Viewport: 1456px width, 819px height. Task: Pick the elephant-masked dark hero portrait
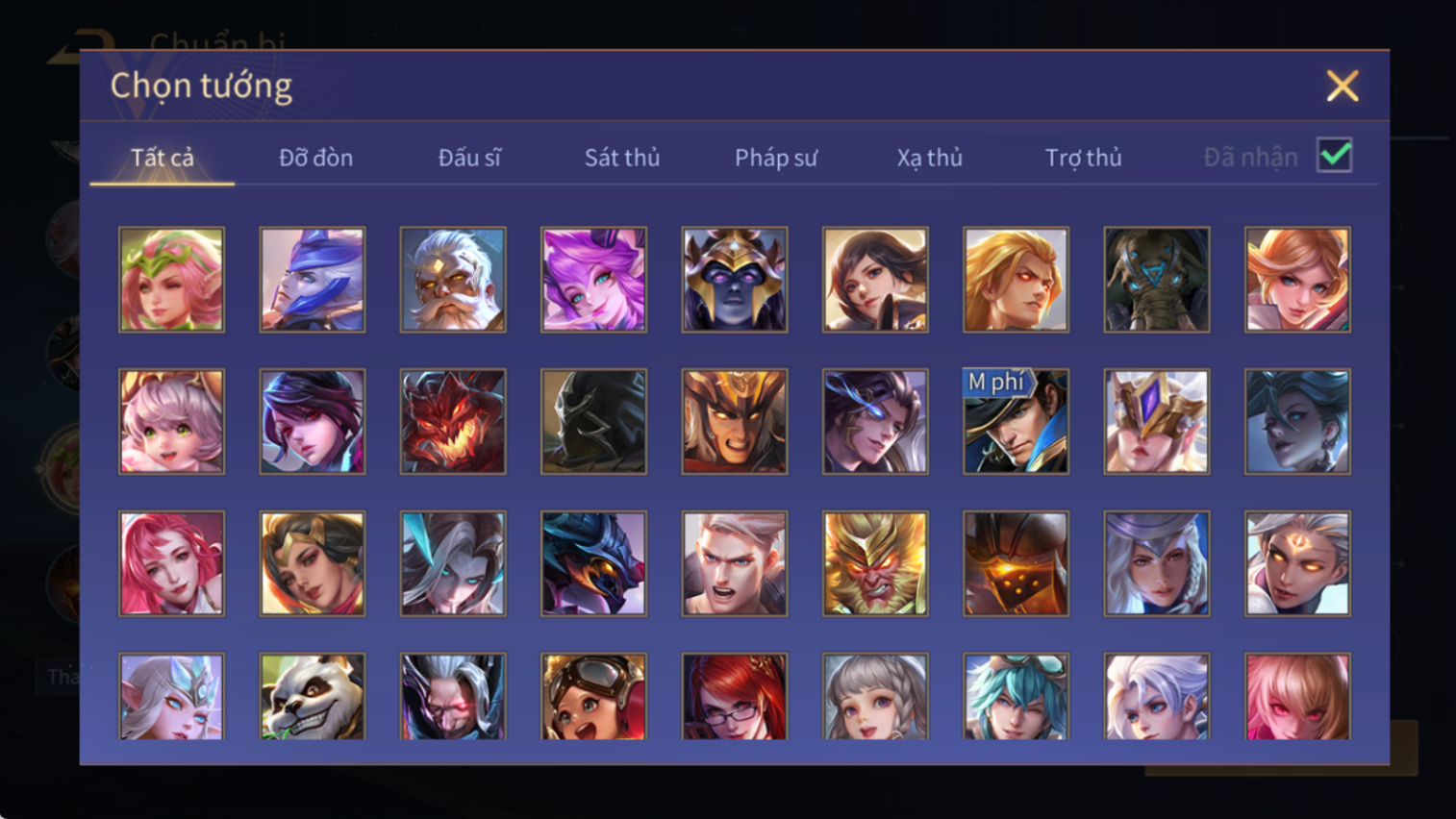1157,280
